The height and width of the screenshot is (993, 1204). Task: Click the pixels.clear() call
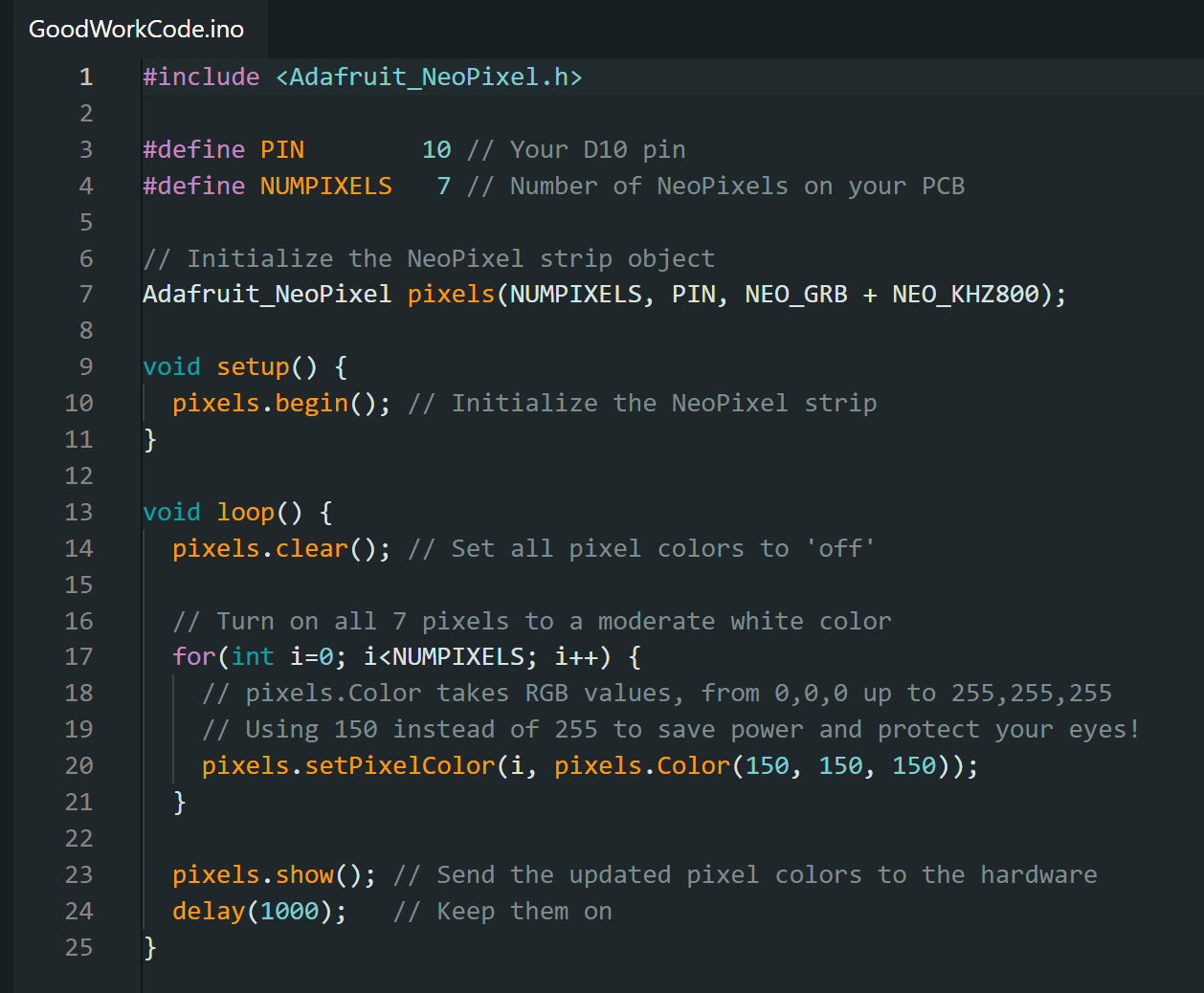tap(281, 548)
